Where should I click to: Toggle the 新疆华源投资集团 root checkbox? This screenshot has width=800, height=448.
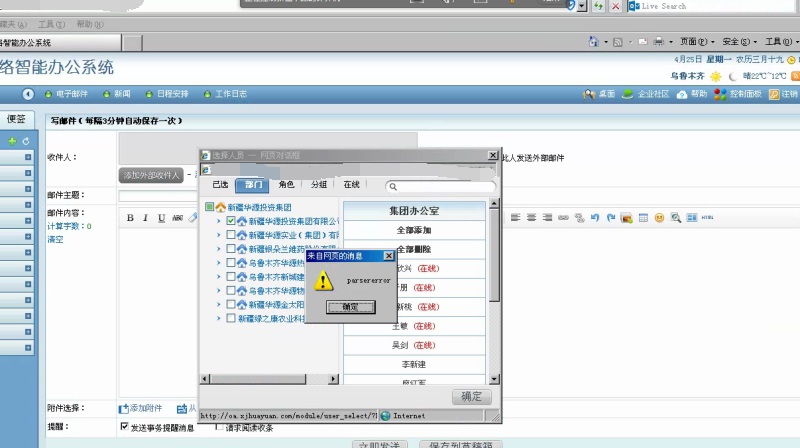tap(209, 207)
